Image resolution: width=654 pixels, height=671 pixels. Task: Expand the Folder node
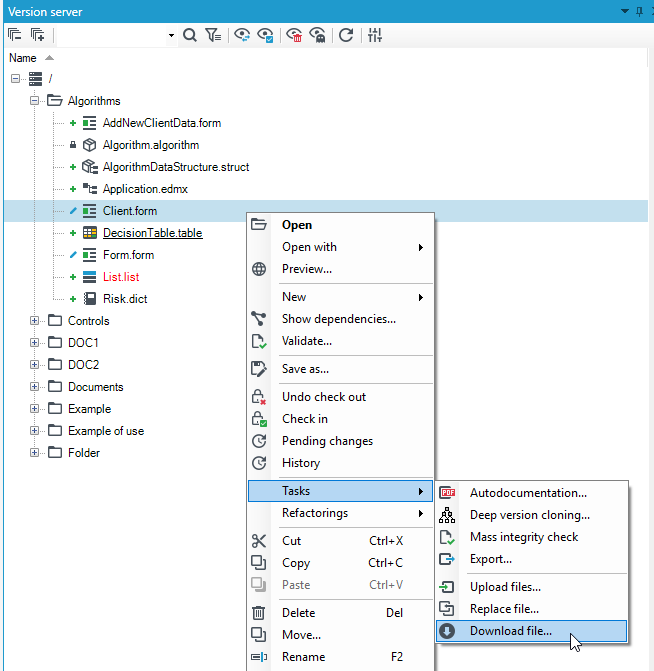click(34, 452)
